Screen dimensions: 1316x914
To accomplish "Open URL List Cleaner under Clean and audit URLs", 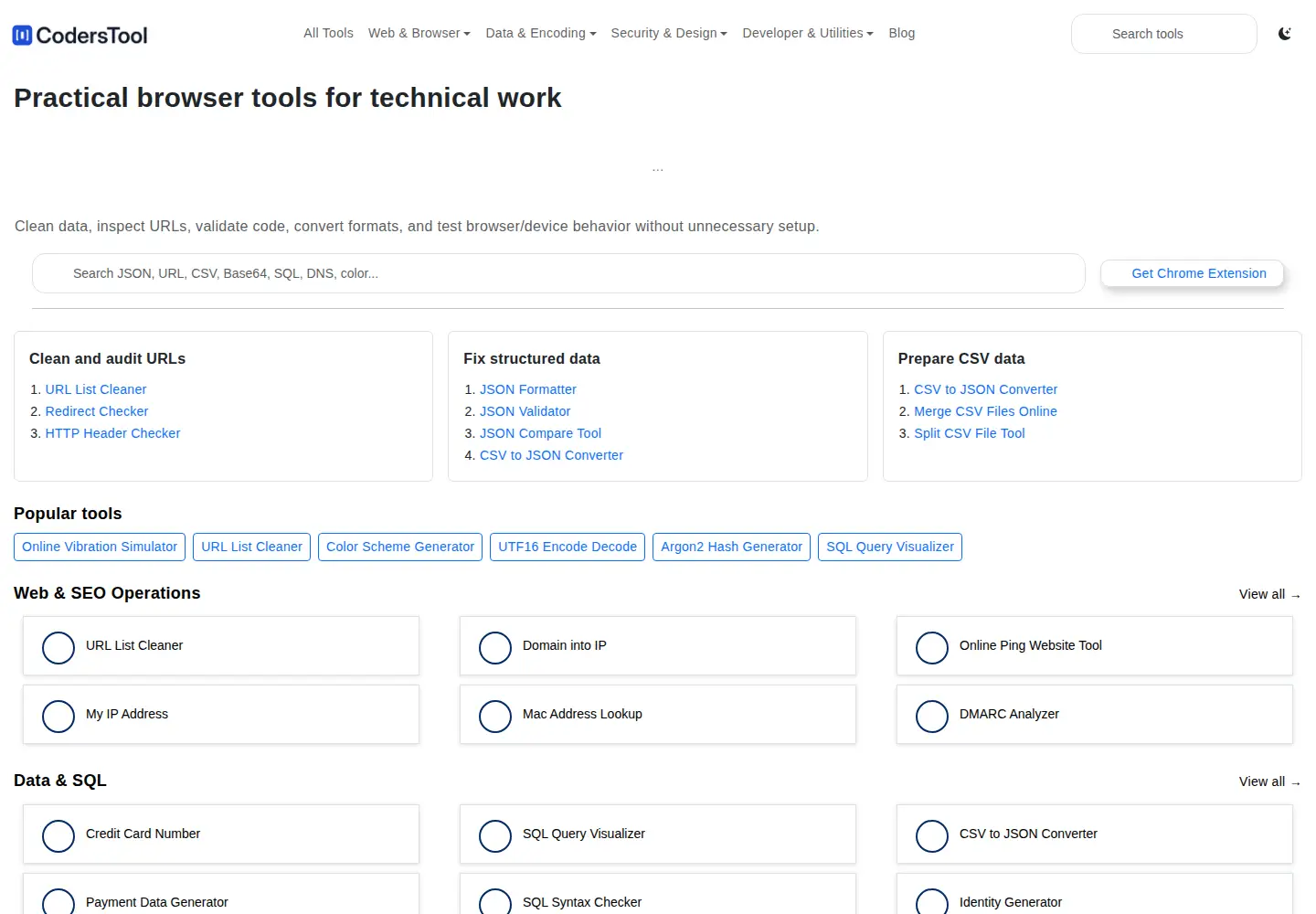I will [96, 389].
